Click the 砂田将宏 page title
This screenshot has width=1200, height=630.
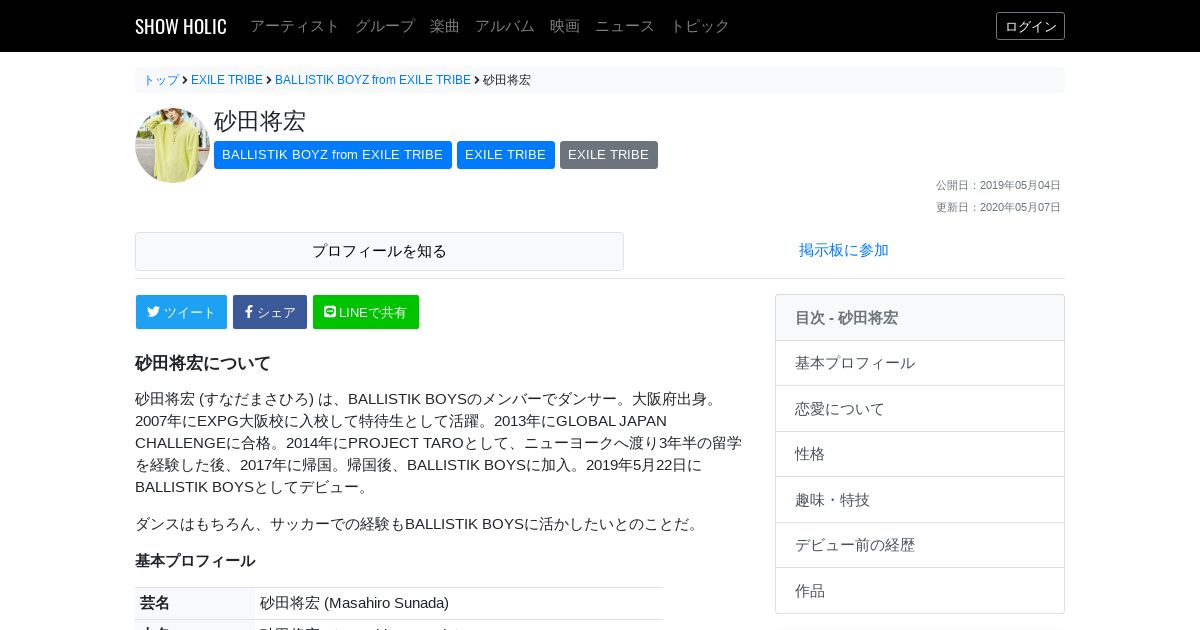260,121
